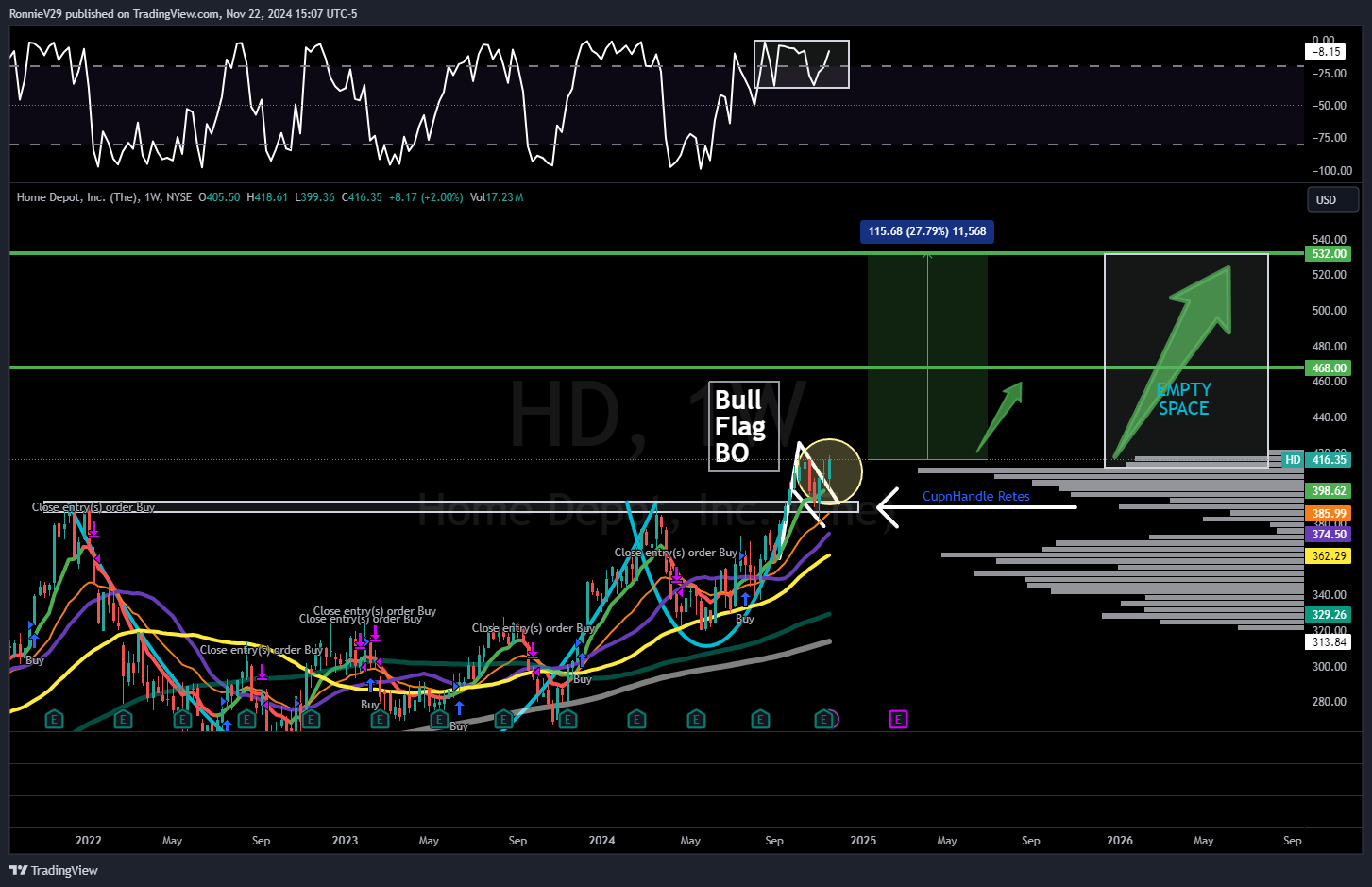
Task: Click the green 468.00 price level label
Action: [1329, 368]
